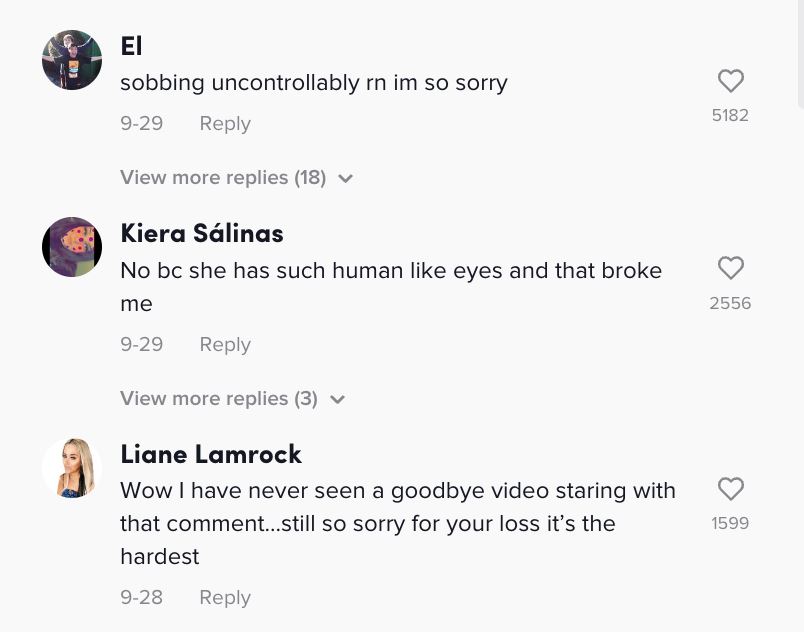Reply to Liane Lamrock's comment

(225, 598)
